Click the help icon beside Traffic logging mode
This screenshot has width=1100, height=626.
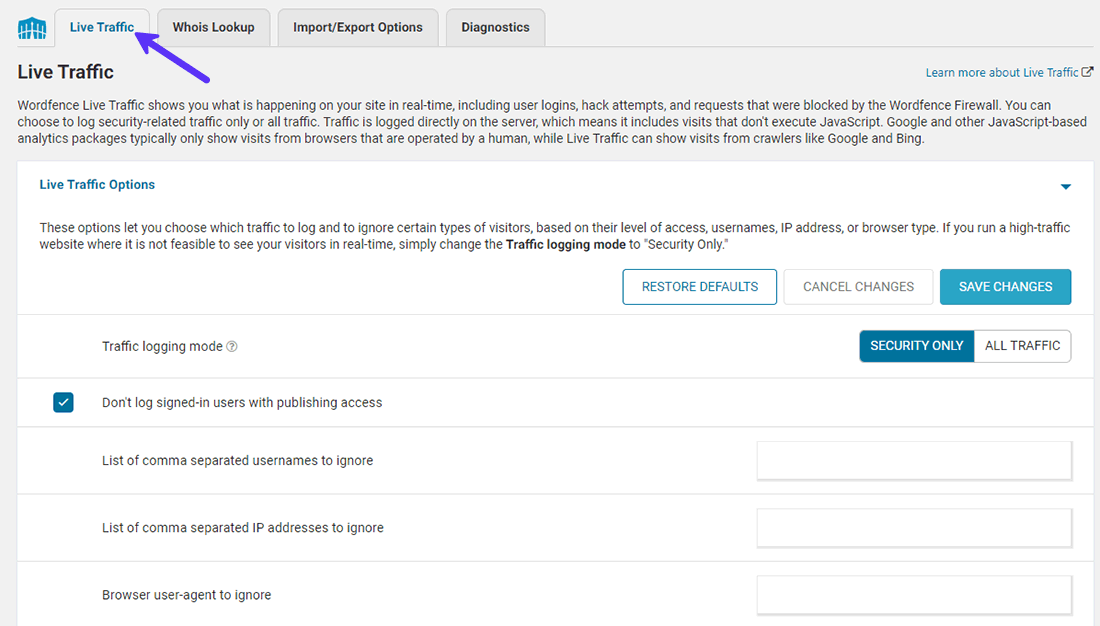pos(232,347)
